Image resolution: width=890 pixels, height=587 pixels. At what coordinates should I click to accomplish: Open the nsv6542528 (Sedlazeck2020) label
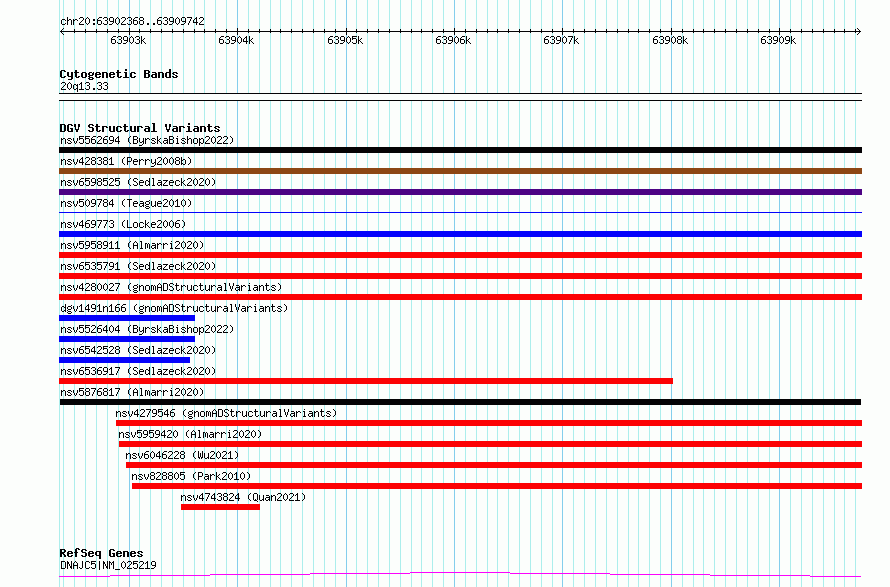point(138,350)
